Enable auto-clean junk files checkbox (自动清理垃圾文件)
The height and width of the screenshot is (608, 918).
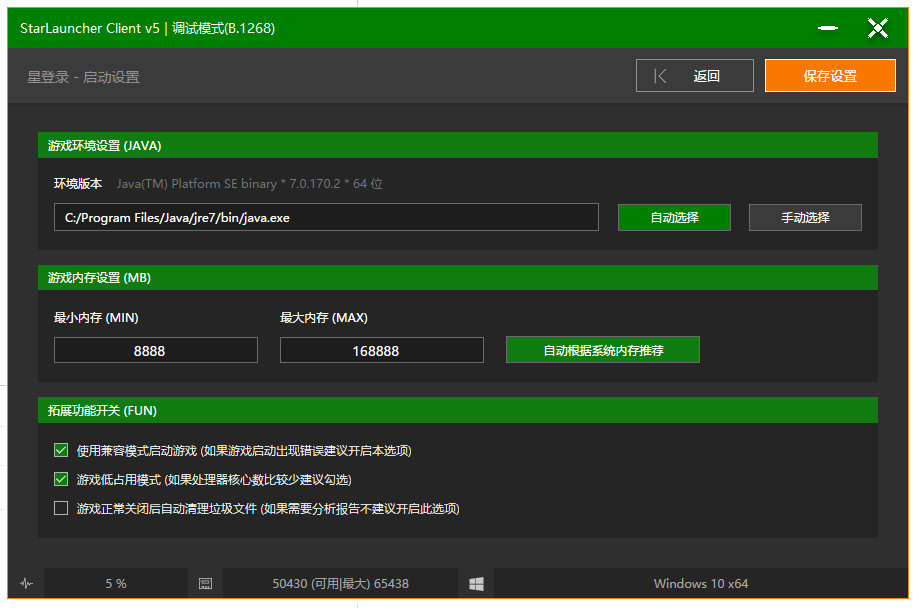61,508
